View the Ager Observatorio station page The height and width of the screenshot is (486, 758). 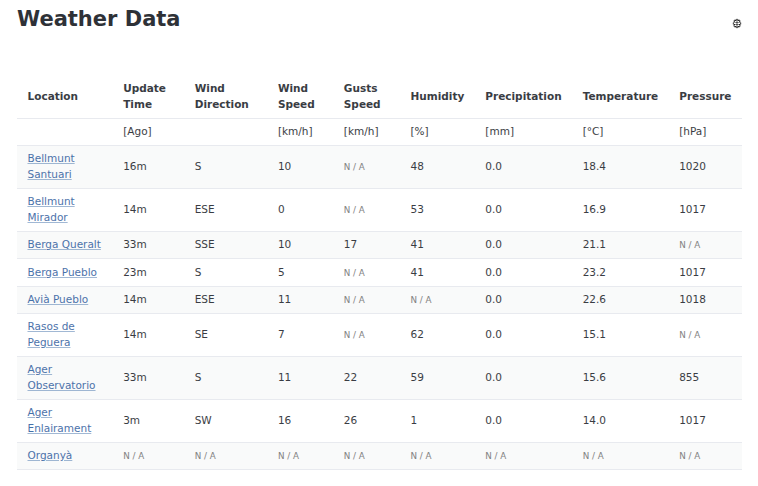coord(61,377)
